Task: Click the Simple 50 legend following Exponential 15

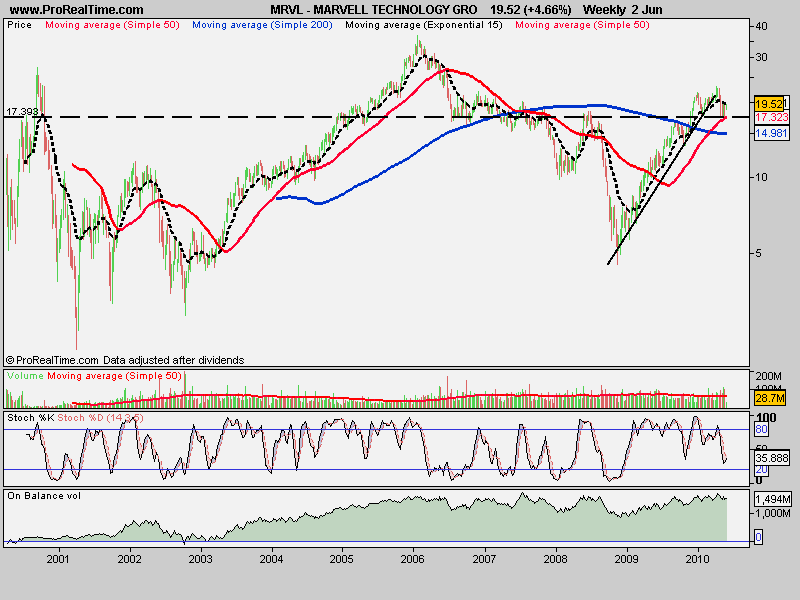Action: 582,25
